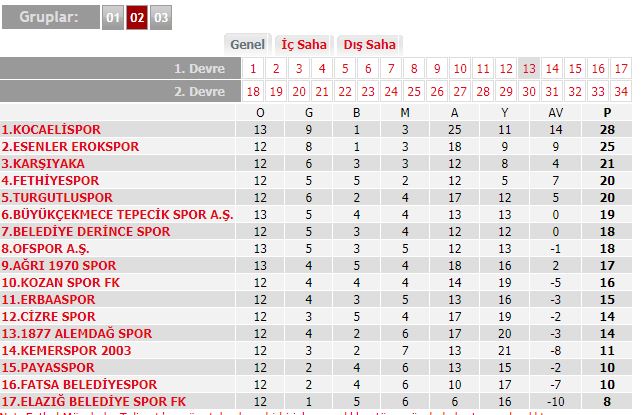Open the Dış Saha tab
This screenshot has height=415, width=642.
369,45
